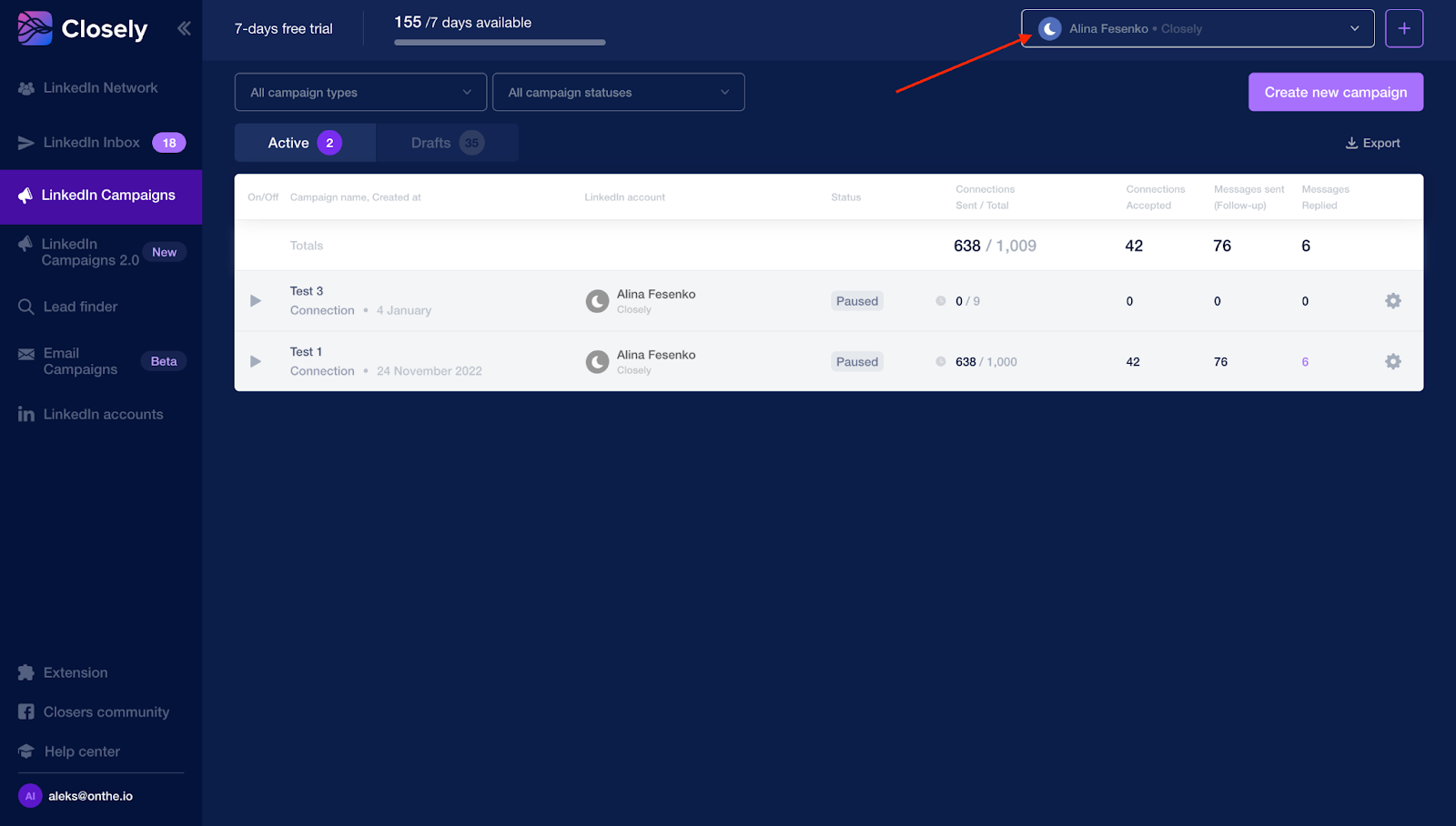This screenshot has height=826, width=1456.
Task: Click the moon avatar in the account selector
Action: coord(1050,28)
